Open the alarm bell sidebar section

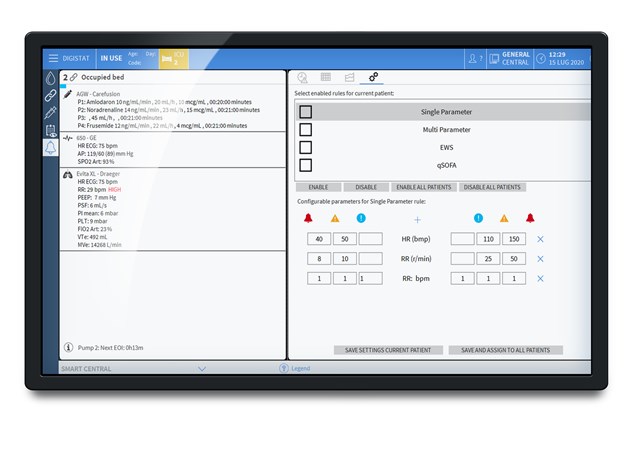tap(50, 148)
